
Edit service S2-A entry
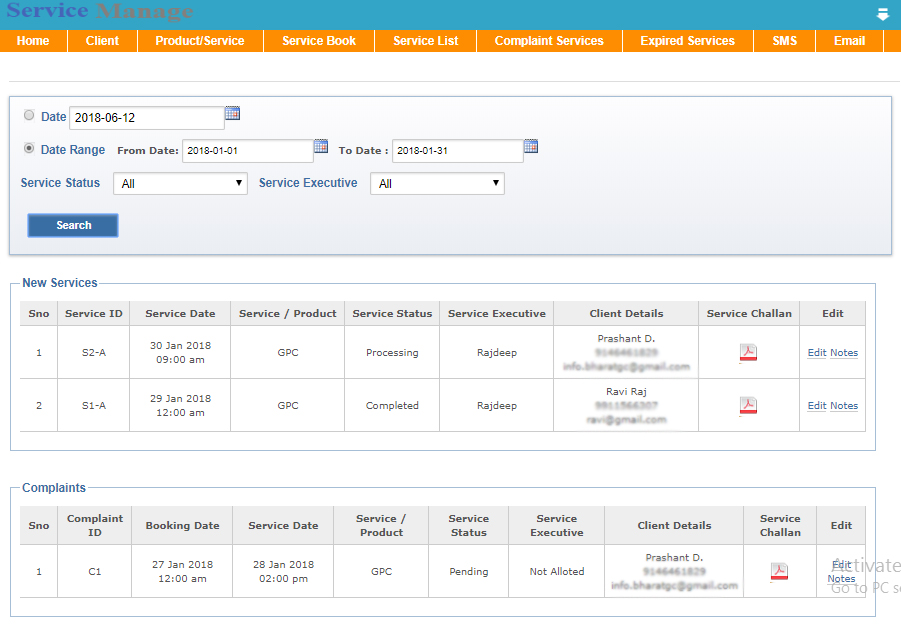tap(817, 353)
